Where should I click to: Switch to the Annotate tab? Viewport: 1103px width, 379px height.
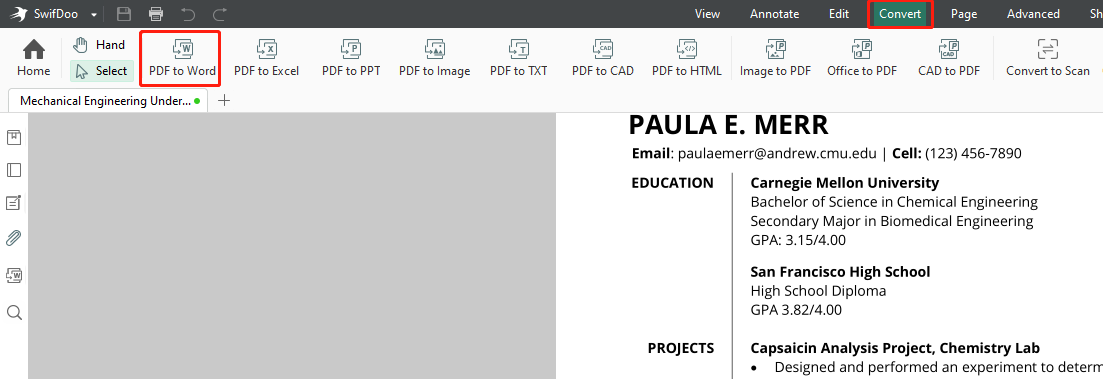click(x=774, y=14)
